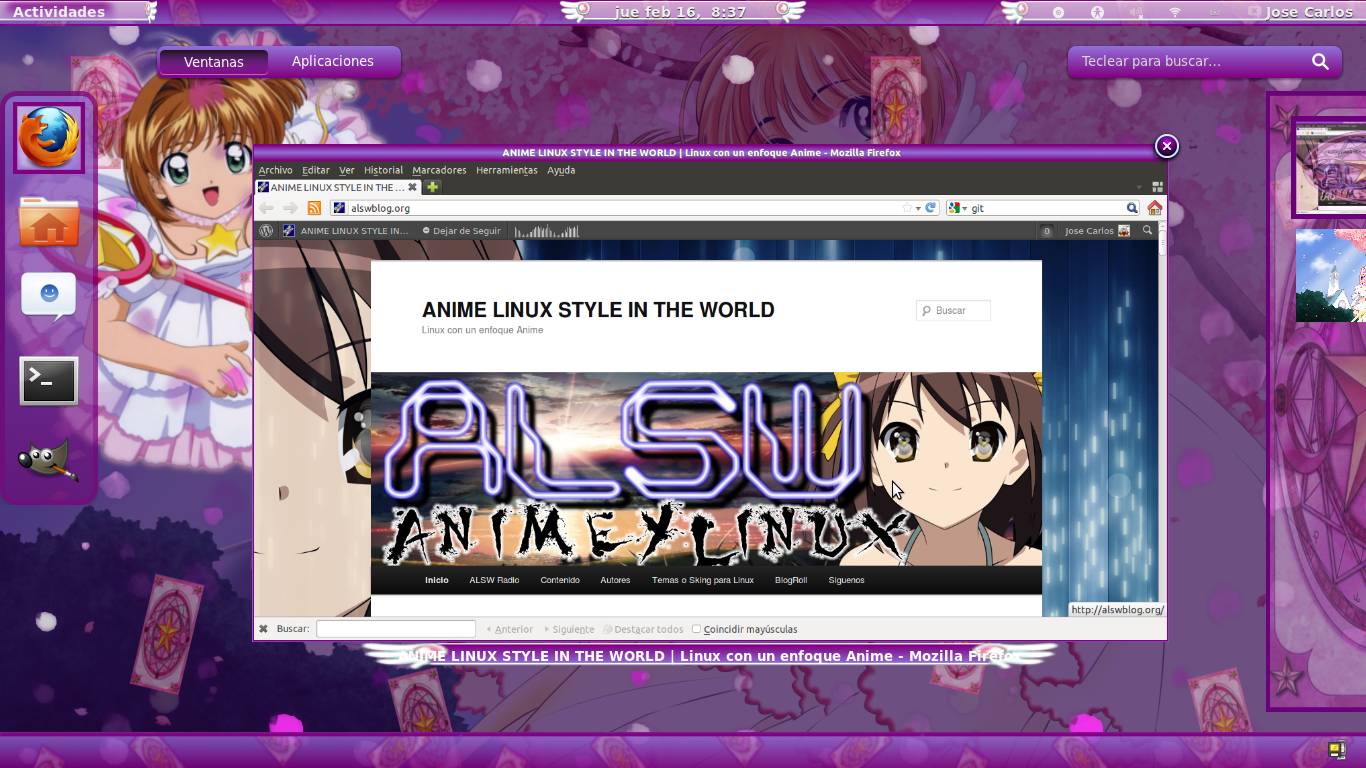The height and width of the screenshot is (768, 1366).
Task: Launch Firefox from the dash
Action: click(x=49, y=138)
